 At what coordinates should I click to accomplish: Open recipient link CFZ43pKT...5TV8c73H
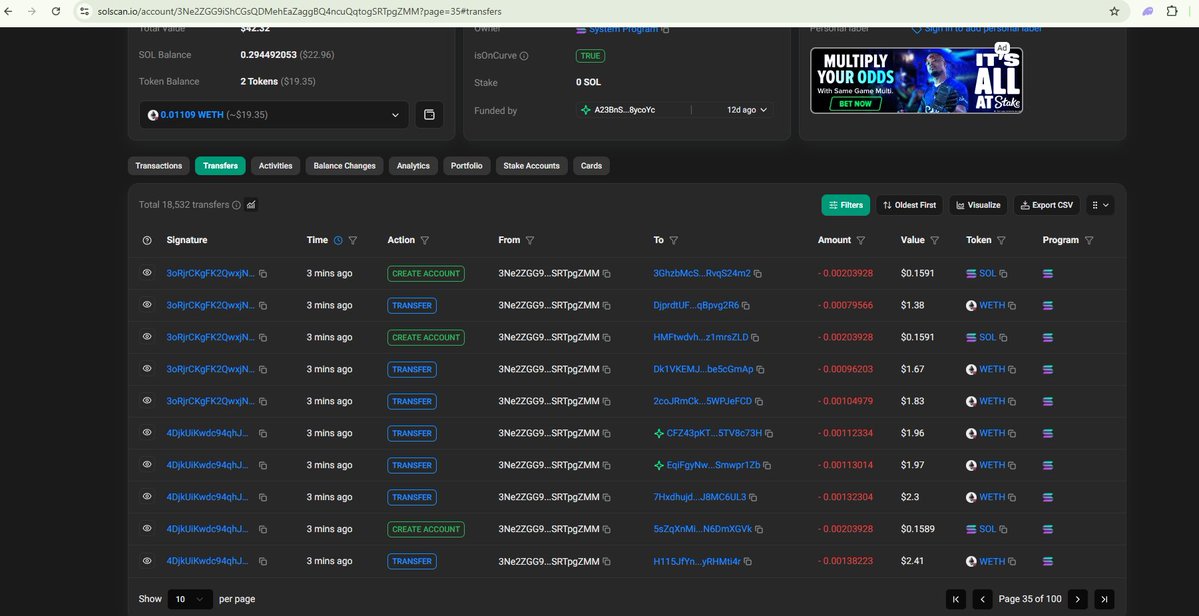click(x=714, y=433)
